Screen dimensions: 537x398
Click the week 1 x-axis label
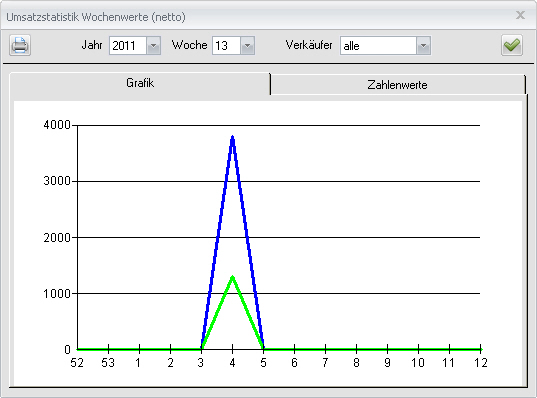[138, 363]
